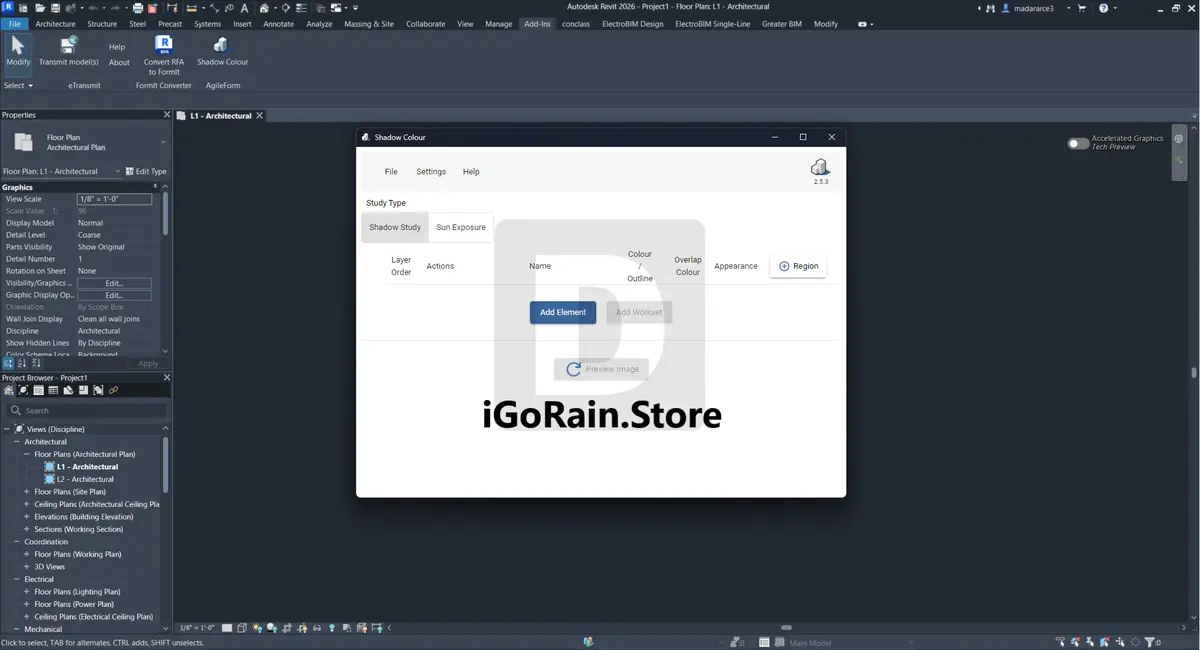Click the View Scale value field
Screen dimensions: 1200x650
[114, 199]
